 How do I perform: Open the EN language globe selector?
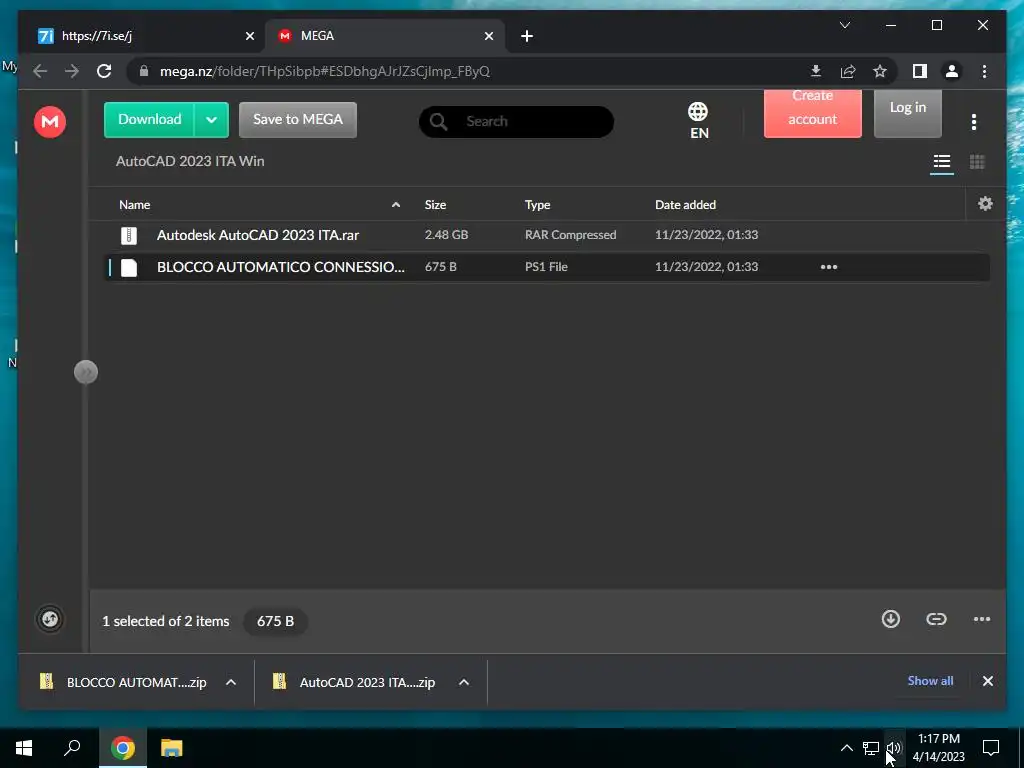point(698,121)
